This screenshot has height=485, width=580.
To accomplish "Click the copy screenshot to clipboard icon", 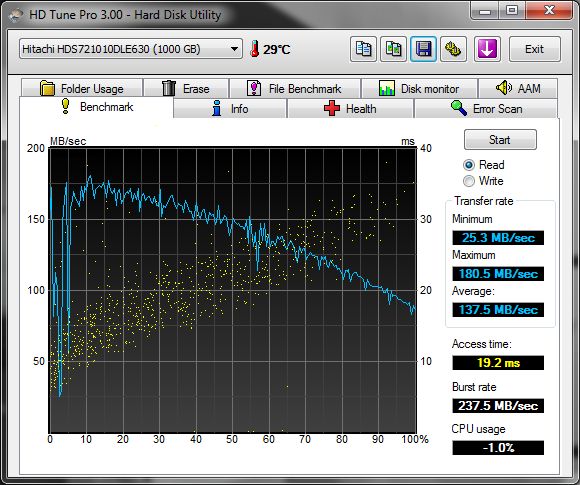I will click(394, 49).
